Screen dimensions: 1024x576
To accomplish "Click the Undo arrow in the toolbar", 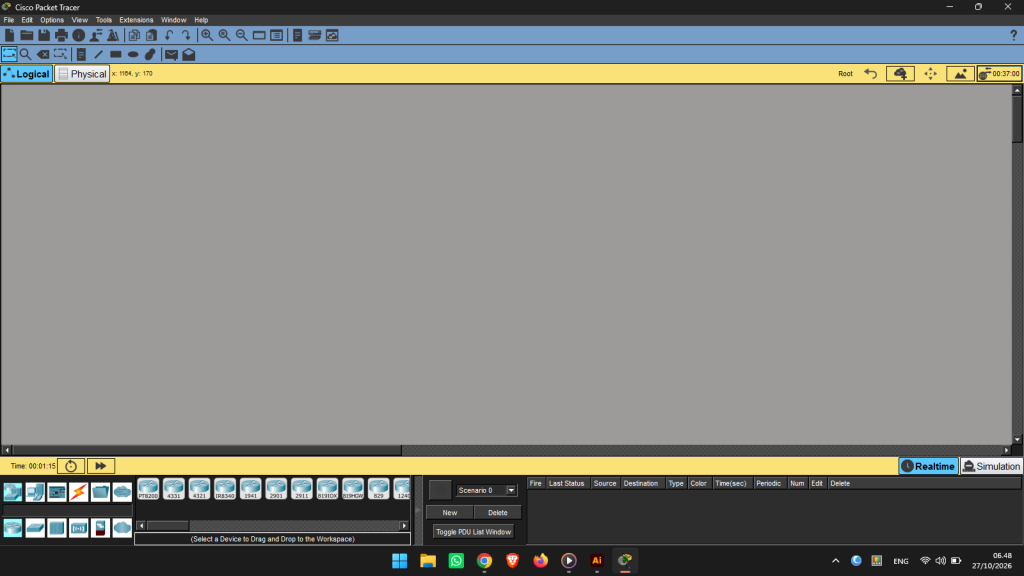I will pyautogui.click(x=169, y=35).
